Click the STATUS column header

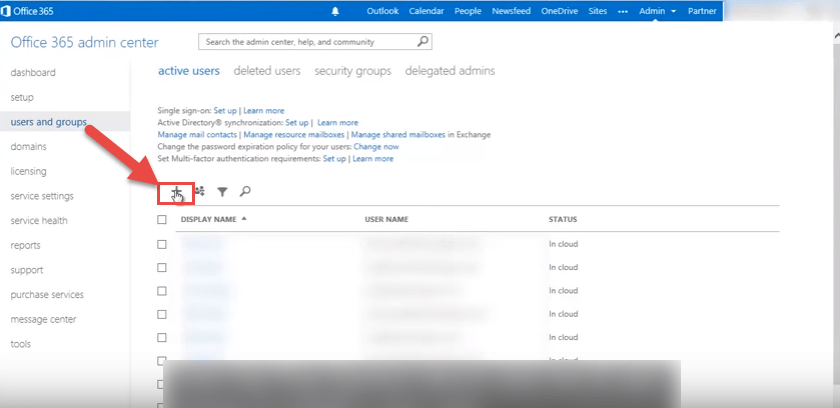pos(562,220)
